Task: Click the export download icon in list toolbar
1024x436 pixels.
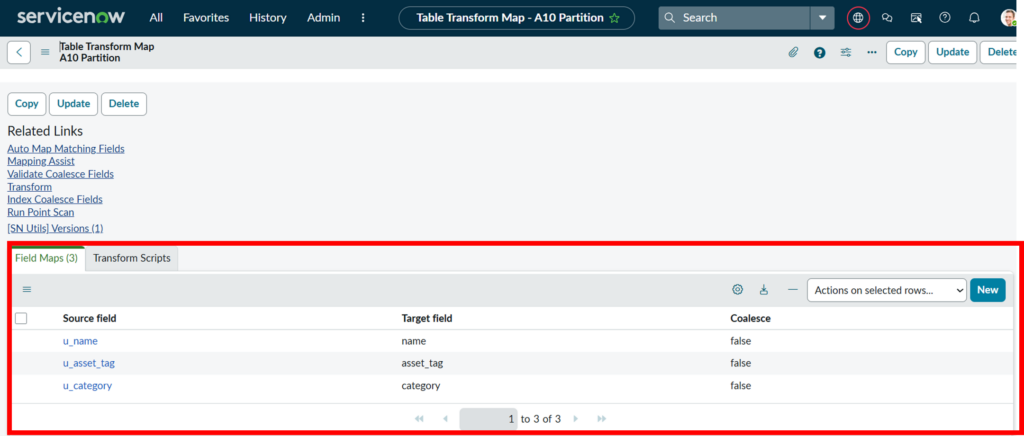Action: (764, 290)
